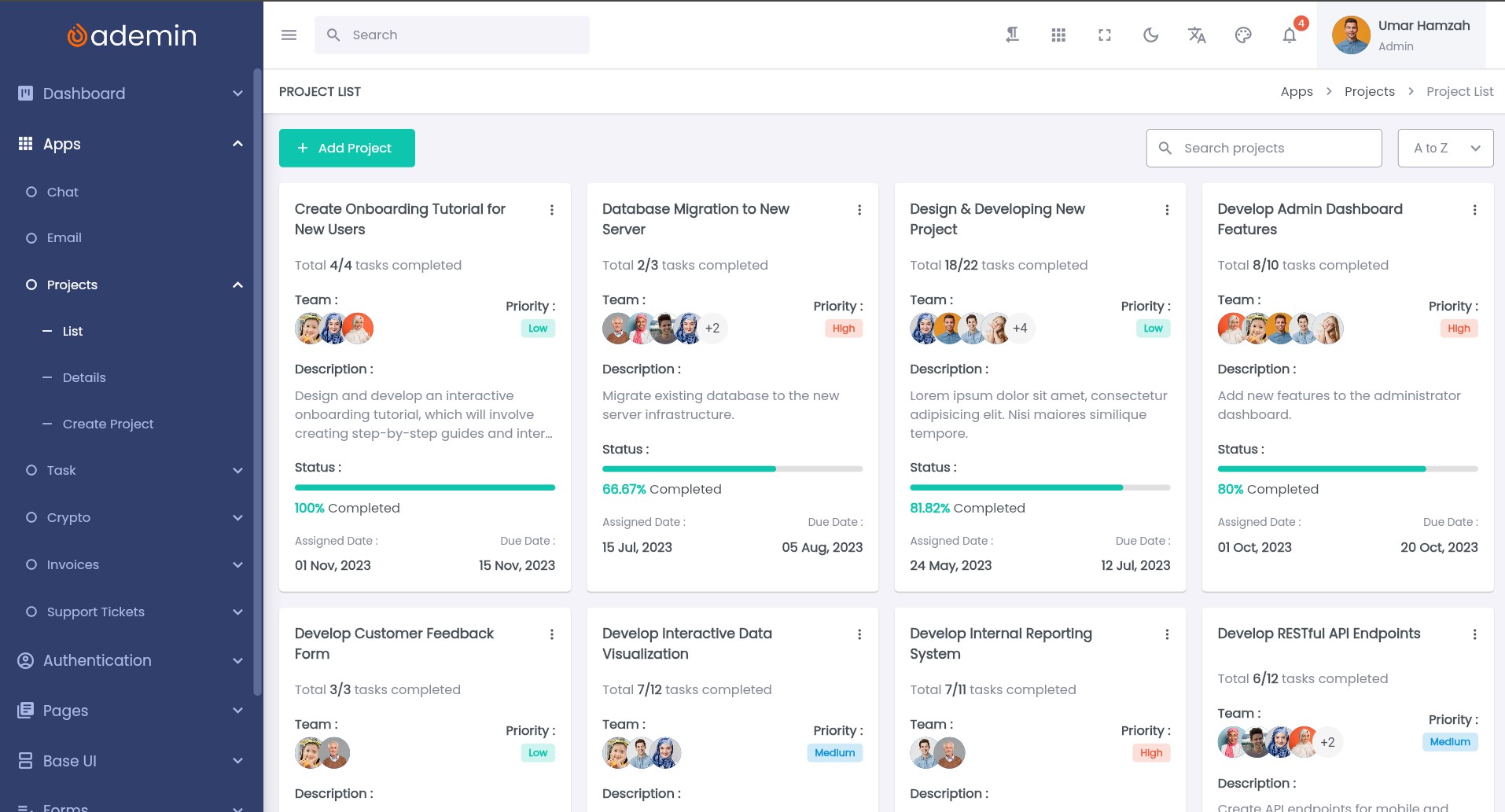The image size is (1505, 812).
Task: Click the text direction RTL icon
Action: coord(1013,35)
